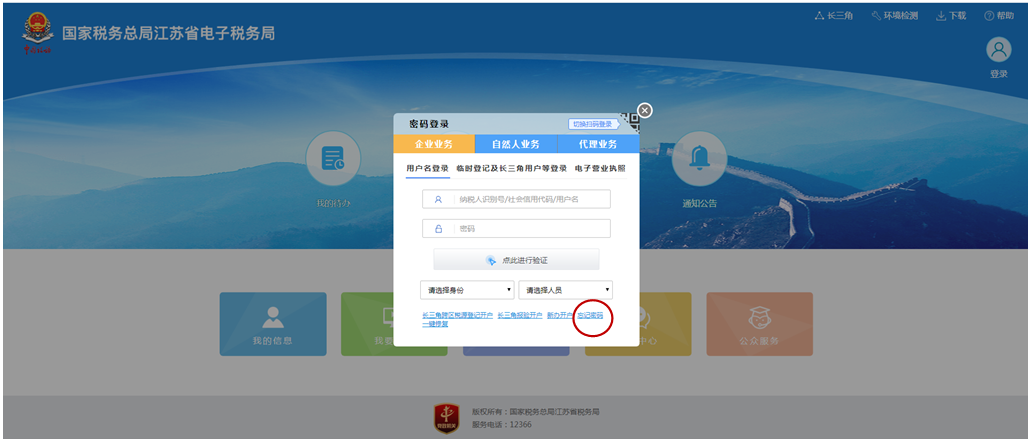
Task: Open the 我的信息 blue tile
Action: point(273,324)
